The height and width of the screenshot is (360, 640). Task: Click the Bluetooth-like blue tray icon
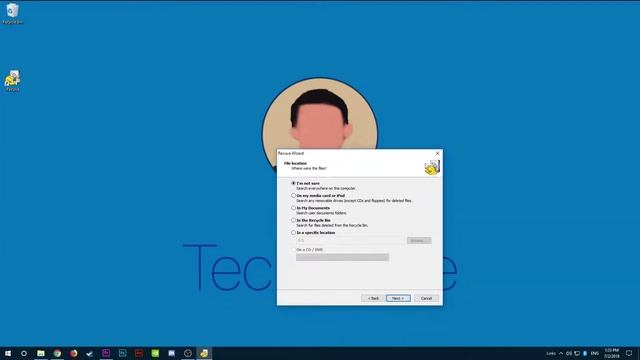585,353
